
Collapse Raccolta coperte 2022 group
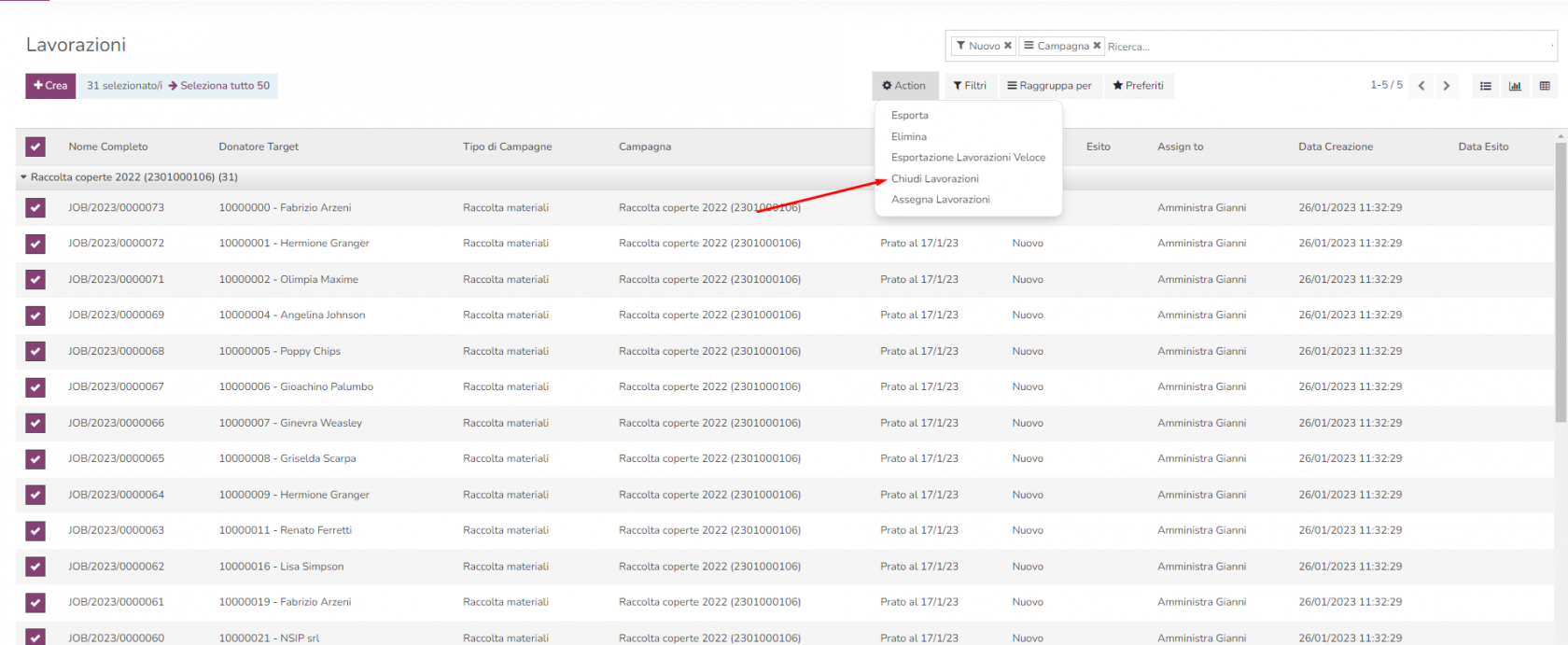pyautogui.click(x=24, y=177)
